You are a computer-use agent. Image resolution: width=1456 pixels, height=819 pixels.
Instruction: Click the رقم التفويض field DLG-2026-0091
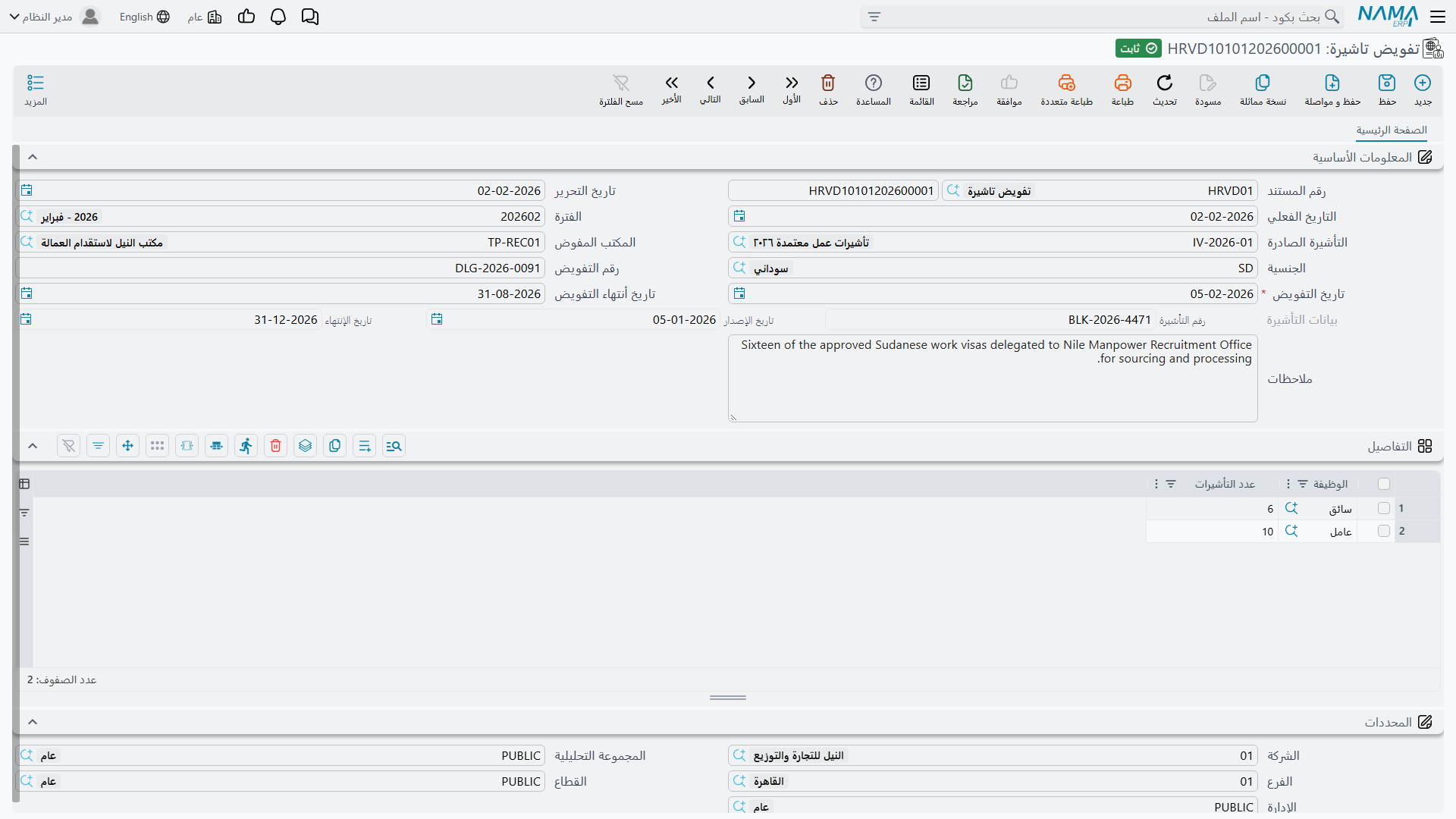tap(281, 268)
